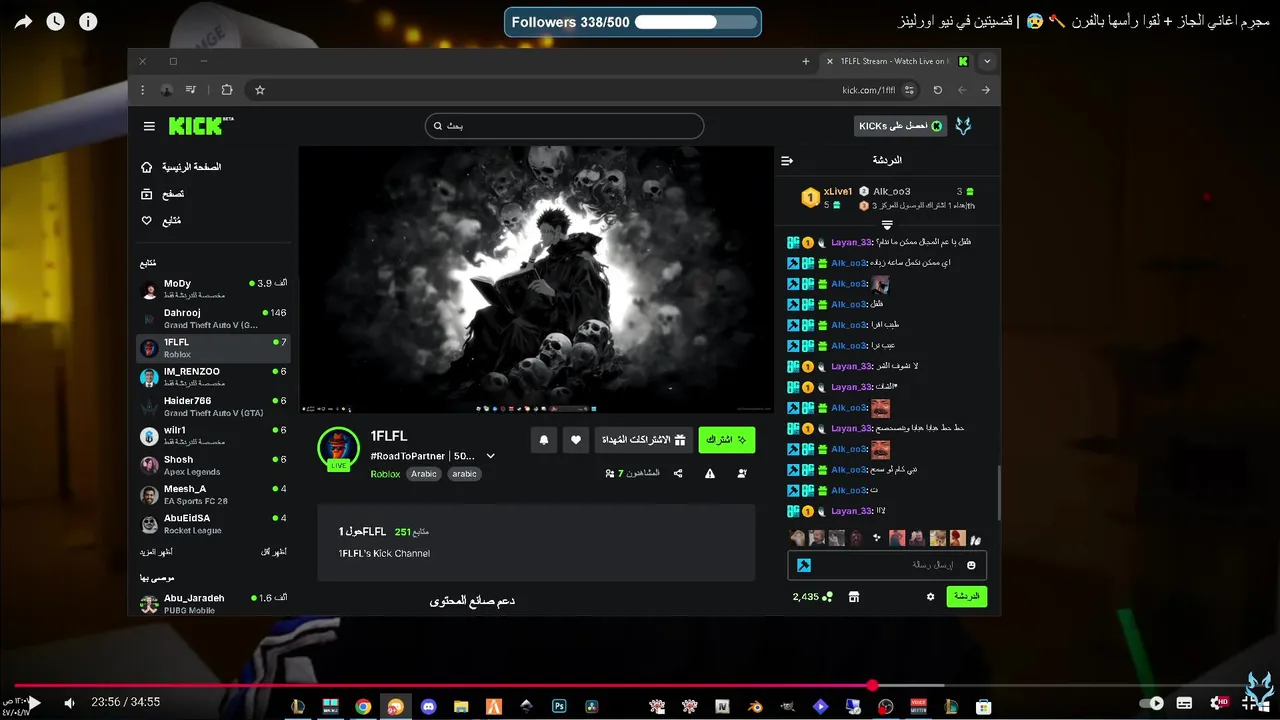Mute the YouTube video volume
The image size is (1280, 720).
click(x=69, y=703)
